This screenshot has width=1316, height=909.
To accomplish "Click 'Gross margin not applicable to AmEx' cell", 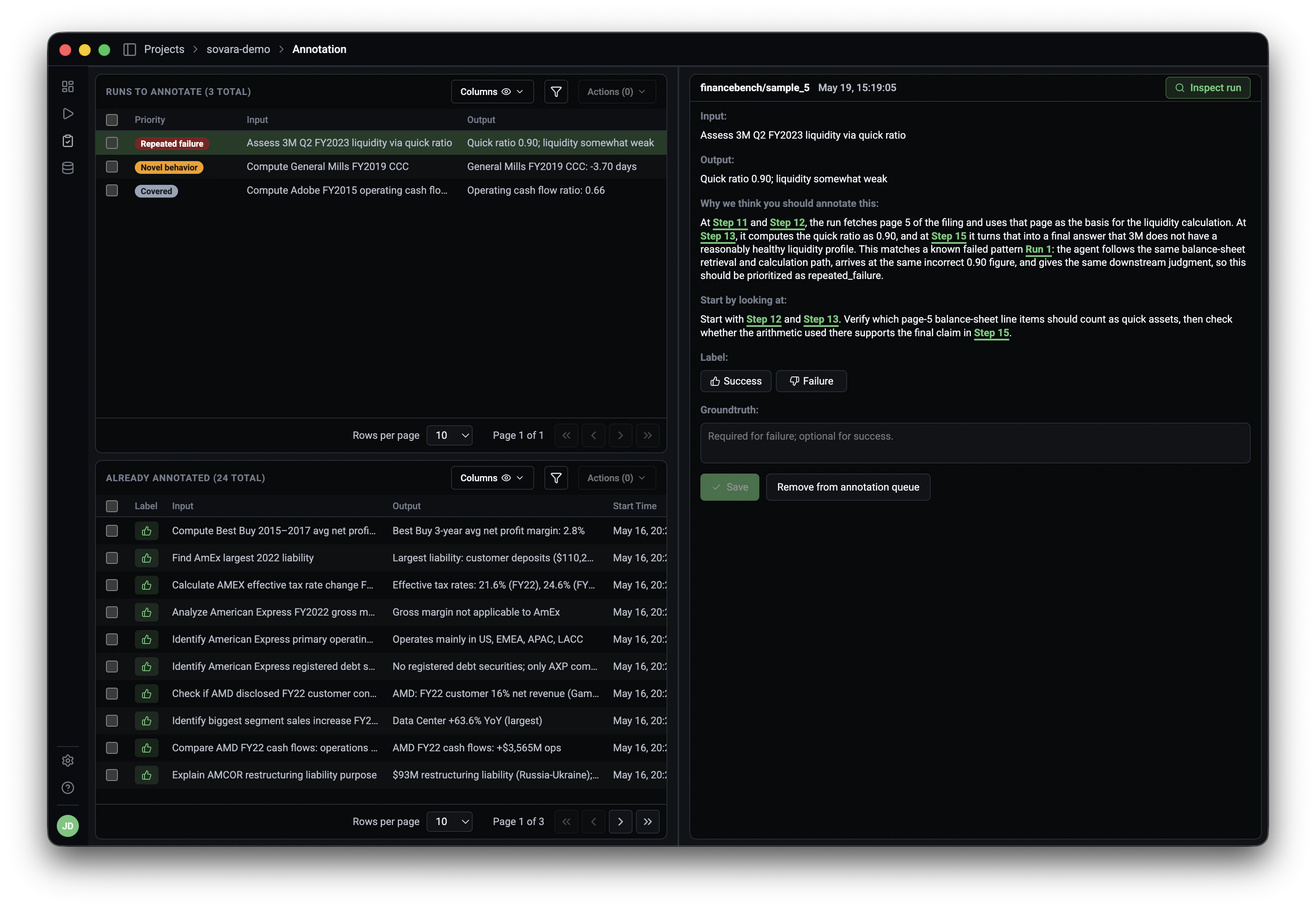I will pos(476,612).
